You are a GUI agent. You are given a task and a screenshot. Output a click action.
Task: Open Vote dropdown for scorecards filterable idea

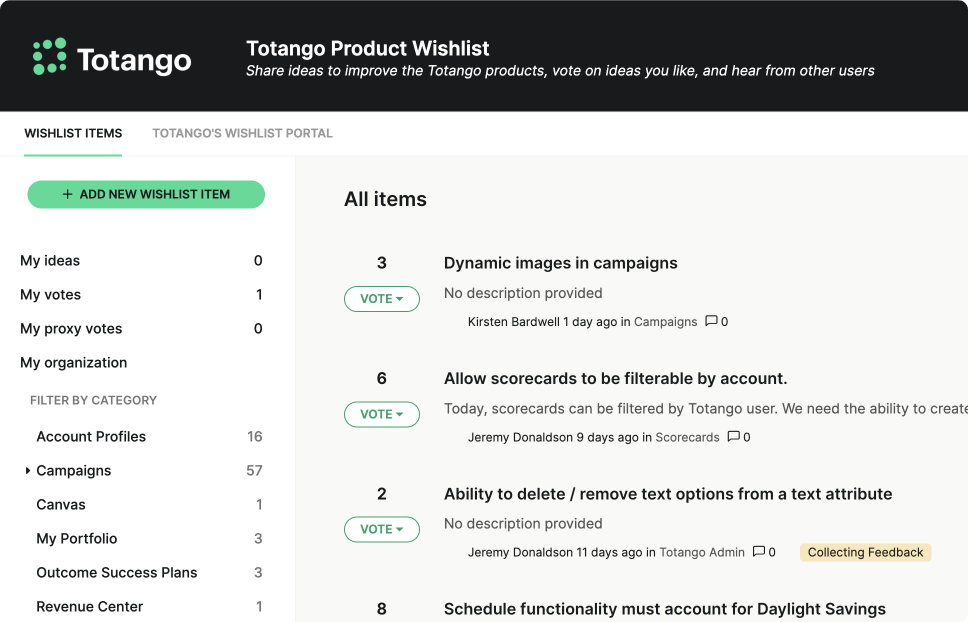(382, 414)
